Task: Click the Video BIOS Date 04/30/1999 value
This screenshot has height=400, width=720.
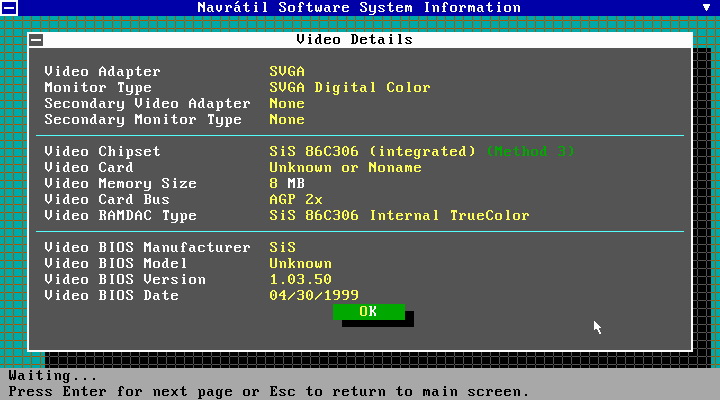Action: pyautogui.click(x=313, y=296)
